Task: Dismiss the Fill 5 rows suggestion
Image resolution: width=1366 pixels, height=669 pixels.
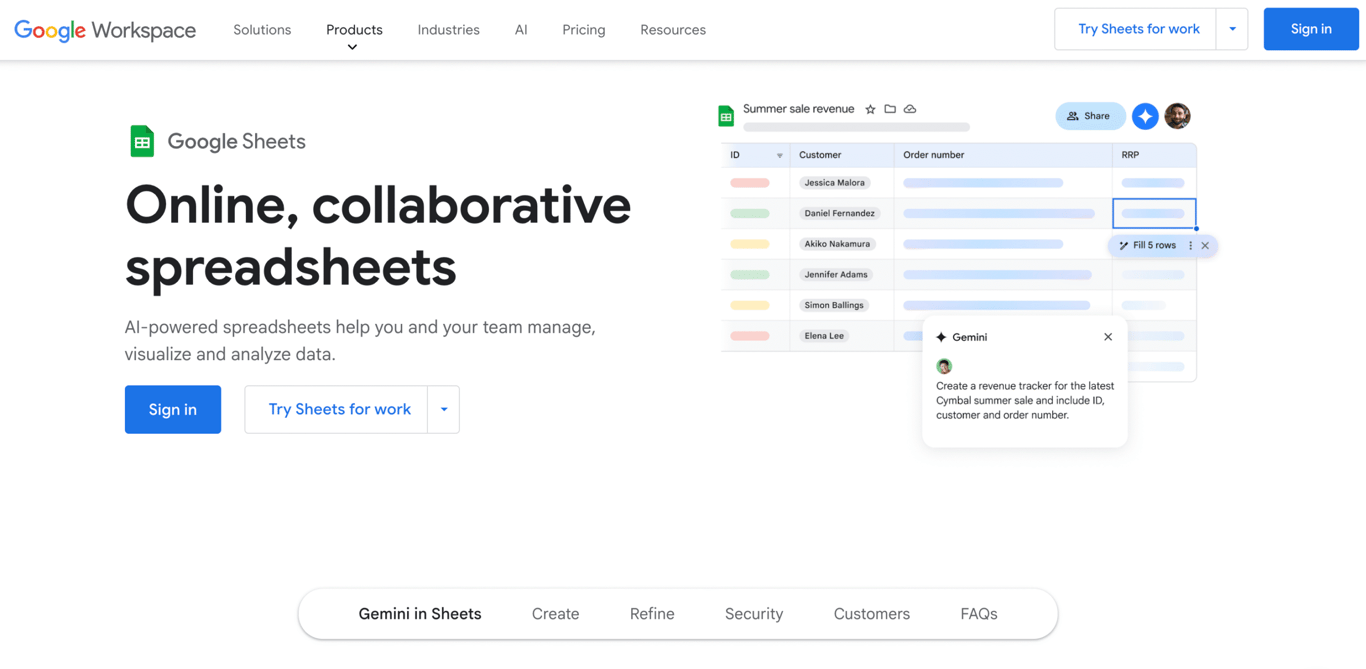Action: coord(1205,244)
